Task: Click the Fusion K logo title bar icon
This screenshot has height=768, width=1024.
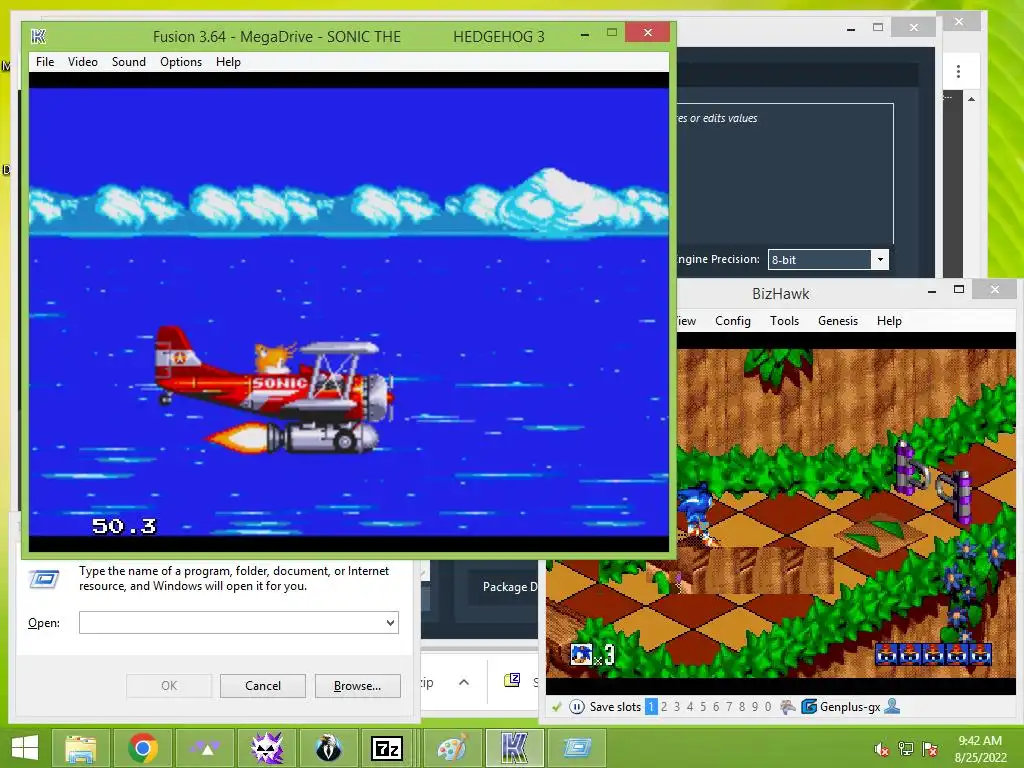Action: [x=39, y=37]
